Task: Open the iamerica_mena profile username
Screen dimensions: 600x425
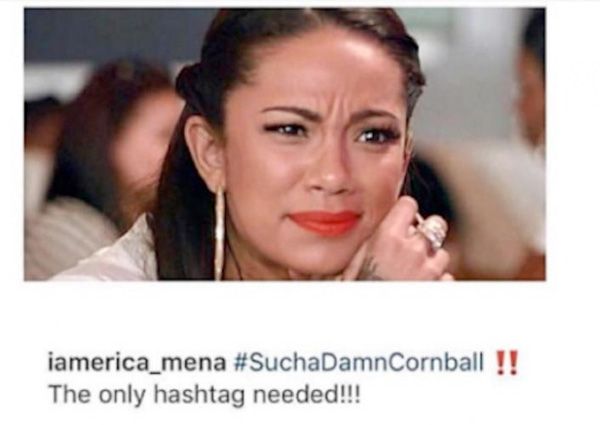Action: pyautogui.click(x=137, y=363)
